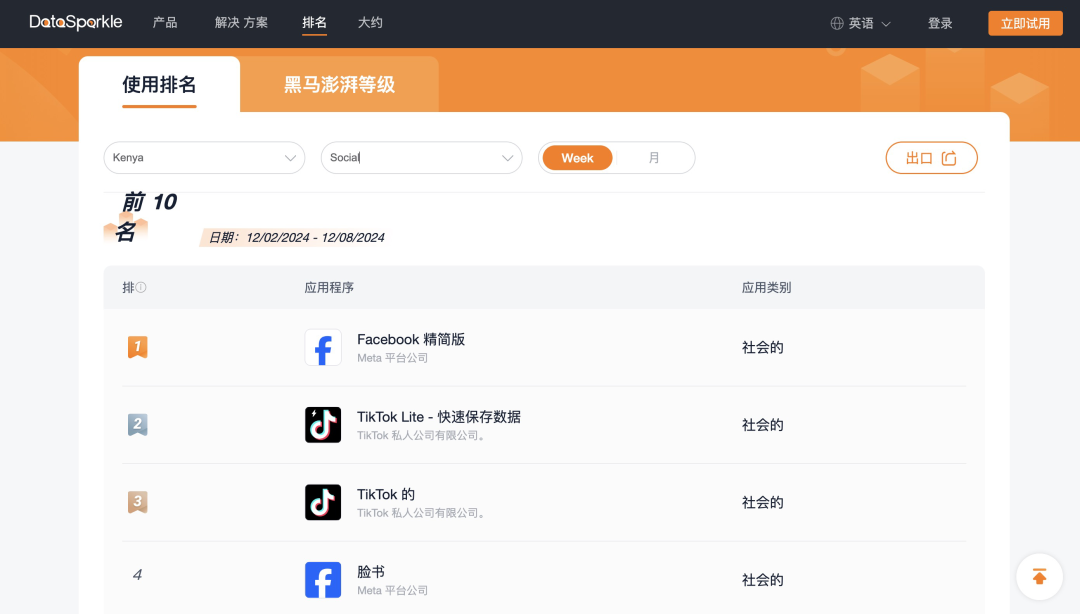Click the 立即试用 button
The height and width of the screenshot is (614, 1080).
[x=1025, y=21]
